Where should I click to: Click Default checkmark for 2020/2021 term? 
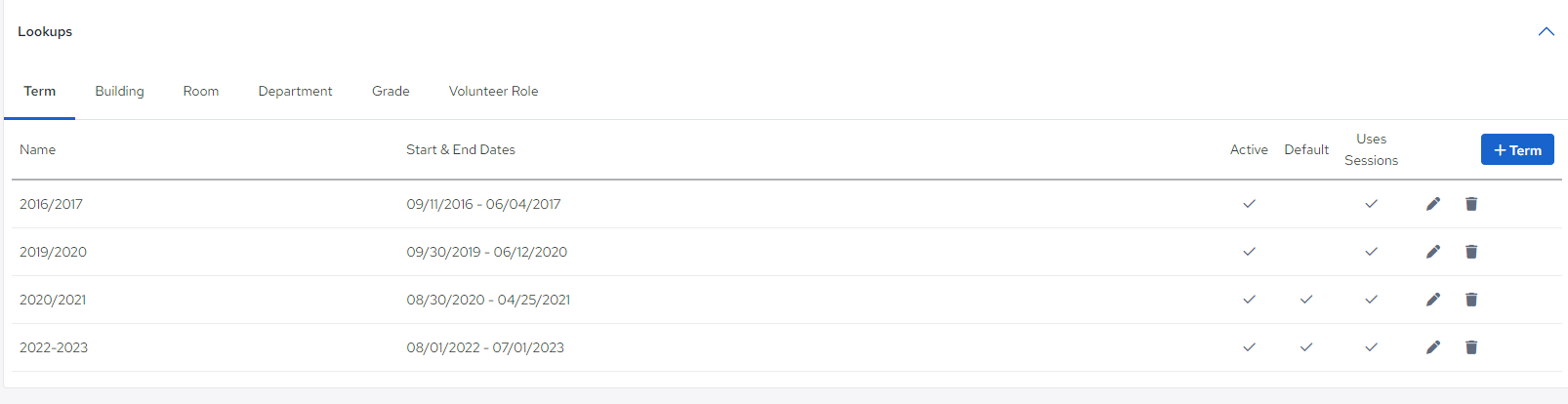1306,300
